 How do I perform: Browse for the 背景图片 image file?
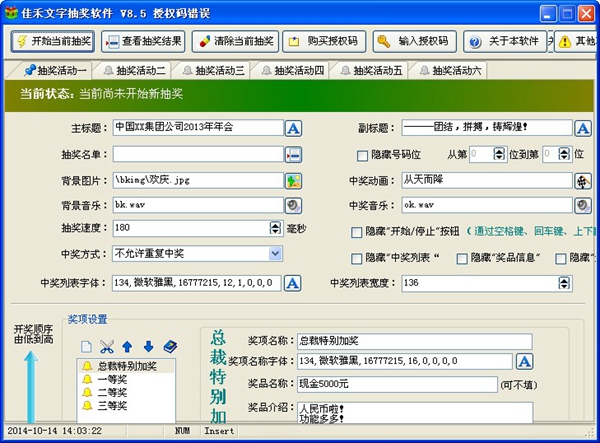pyautogui.click(x=294, y=181)
